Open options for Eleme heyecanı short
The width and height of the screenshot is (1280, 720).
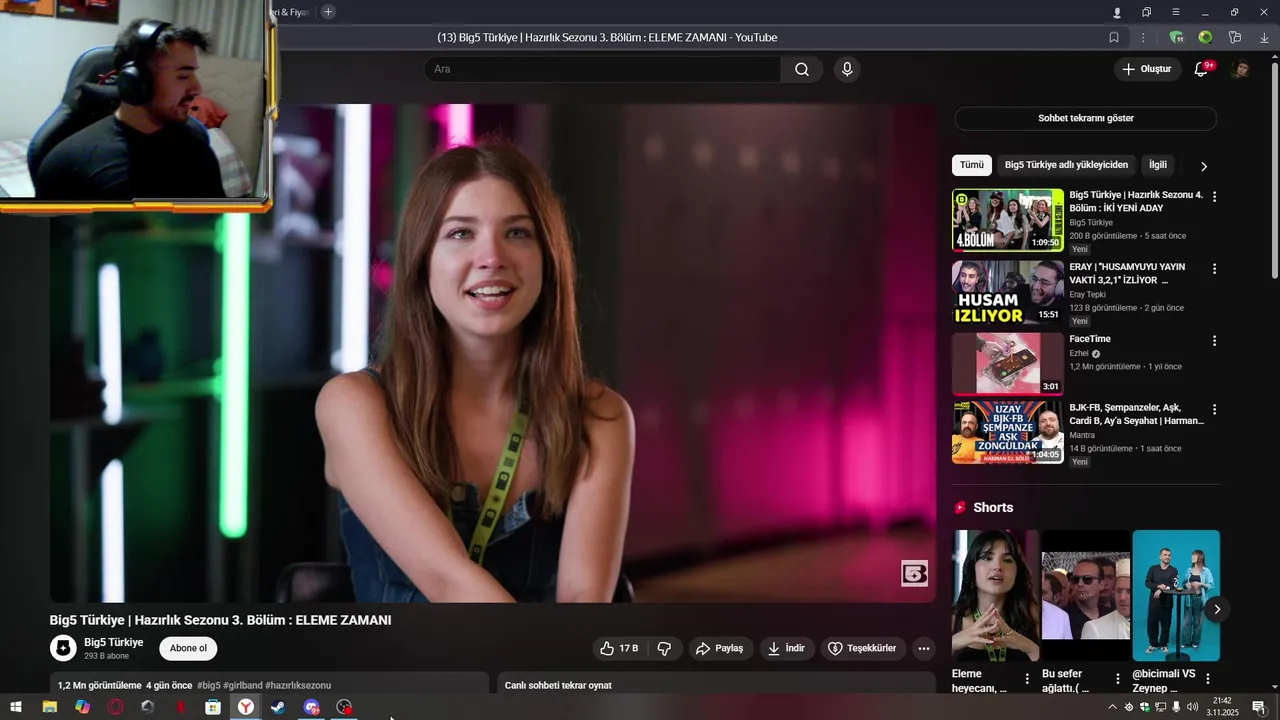1027,679
